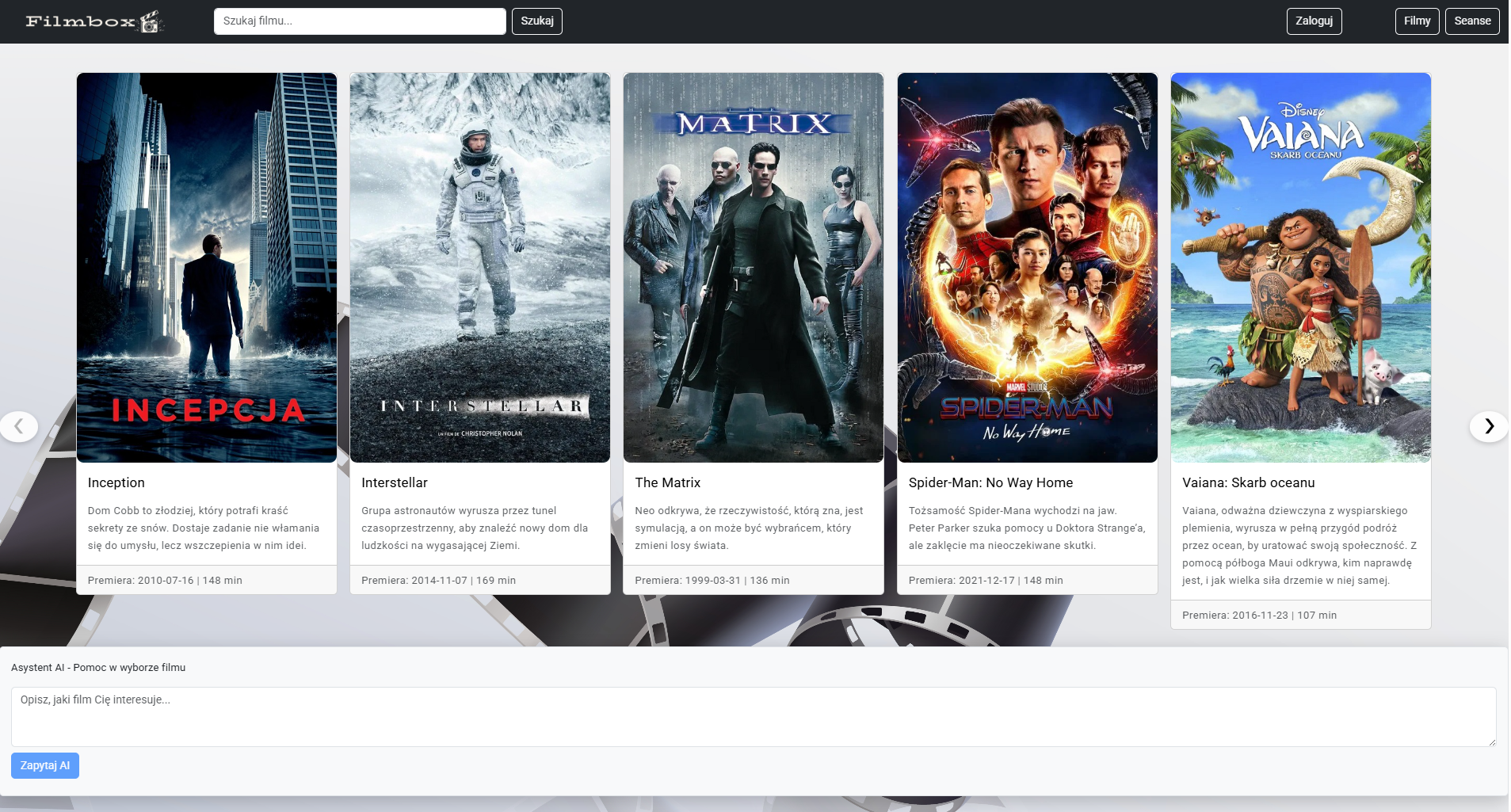Focus the 'Opisz, jaki film Cię interesuje' textarea
Screen dimensions: 1511x812
754,717
